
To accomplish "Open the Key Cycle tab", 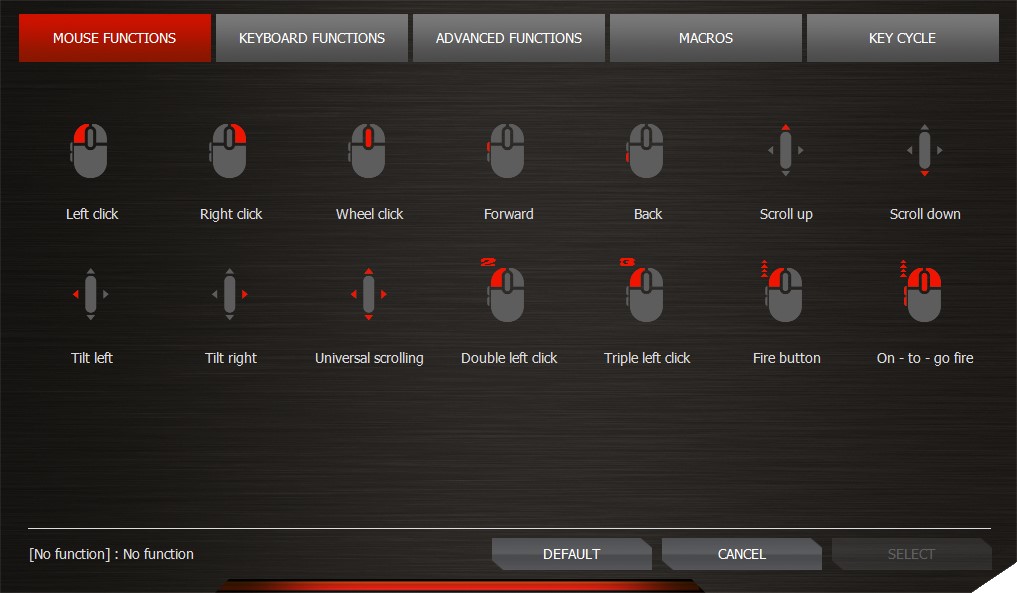I will click(x=902, y=38).
